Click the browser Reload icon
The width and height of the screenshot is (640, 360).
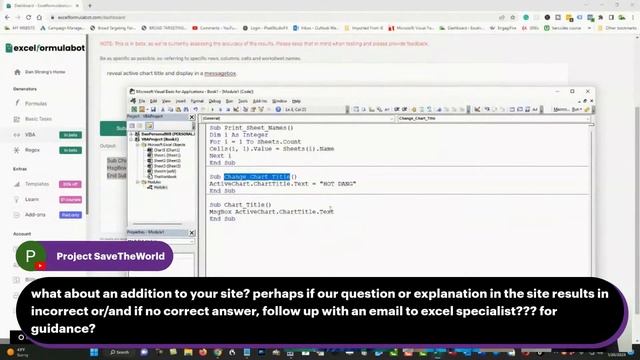(x=28, y=18)
